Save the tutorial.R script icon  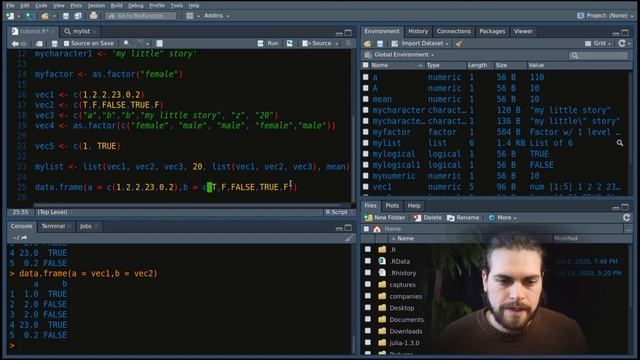tap(54, 43)
